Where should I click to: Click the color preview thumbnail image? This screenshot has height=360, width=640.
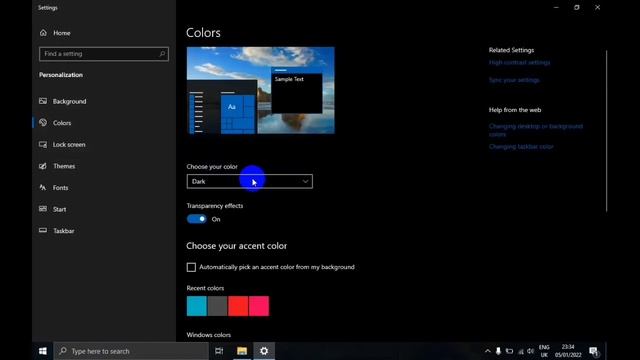pos(261,90)
